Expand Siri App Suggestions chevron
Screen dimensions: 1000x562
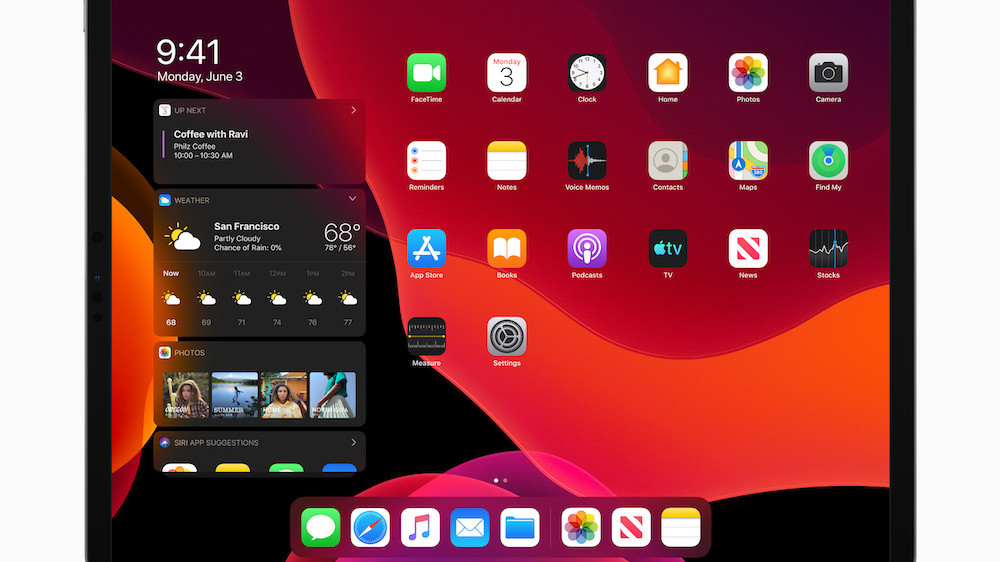click(353, 442)
